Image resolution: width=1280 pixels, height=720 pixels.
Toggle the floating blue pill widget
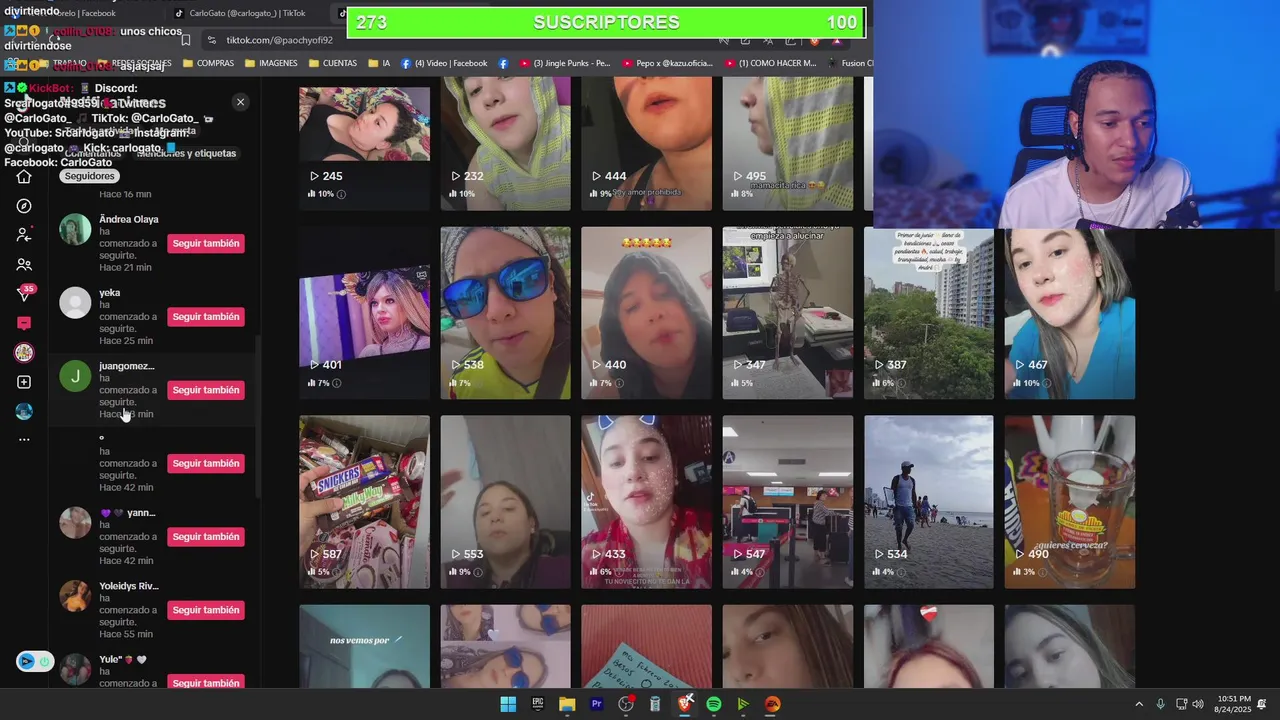point(34,661)
